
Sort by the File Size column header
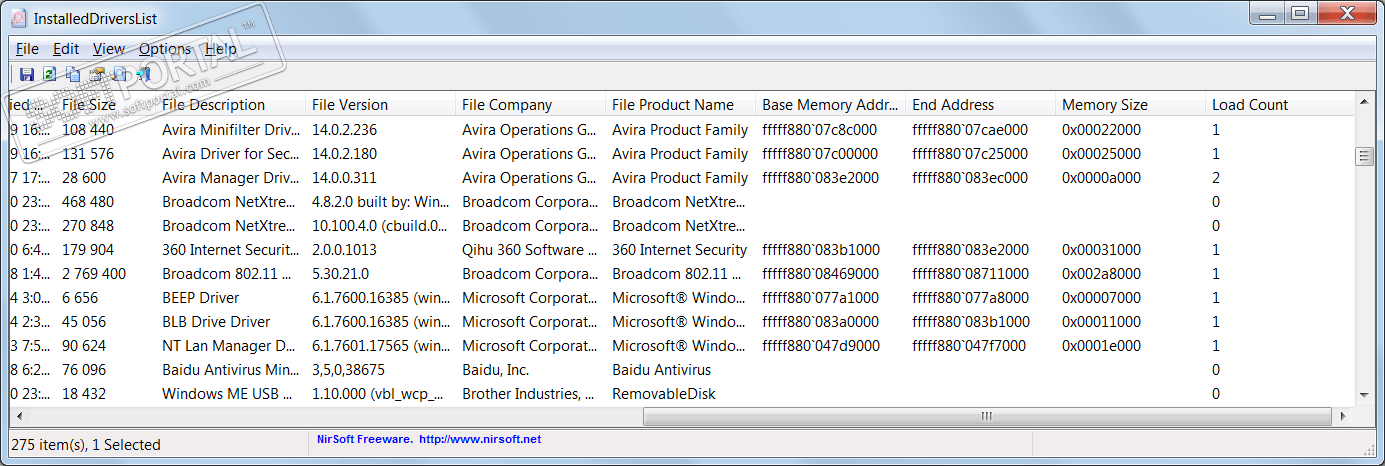[x=89, y=105]
